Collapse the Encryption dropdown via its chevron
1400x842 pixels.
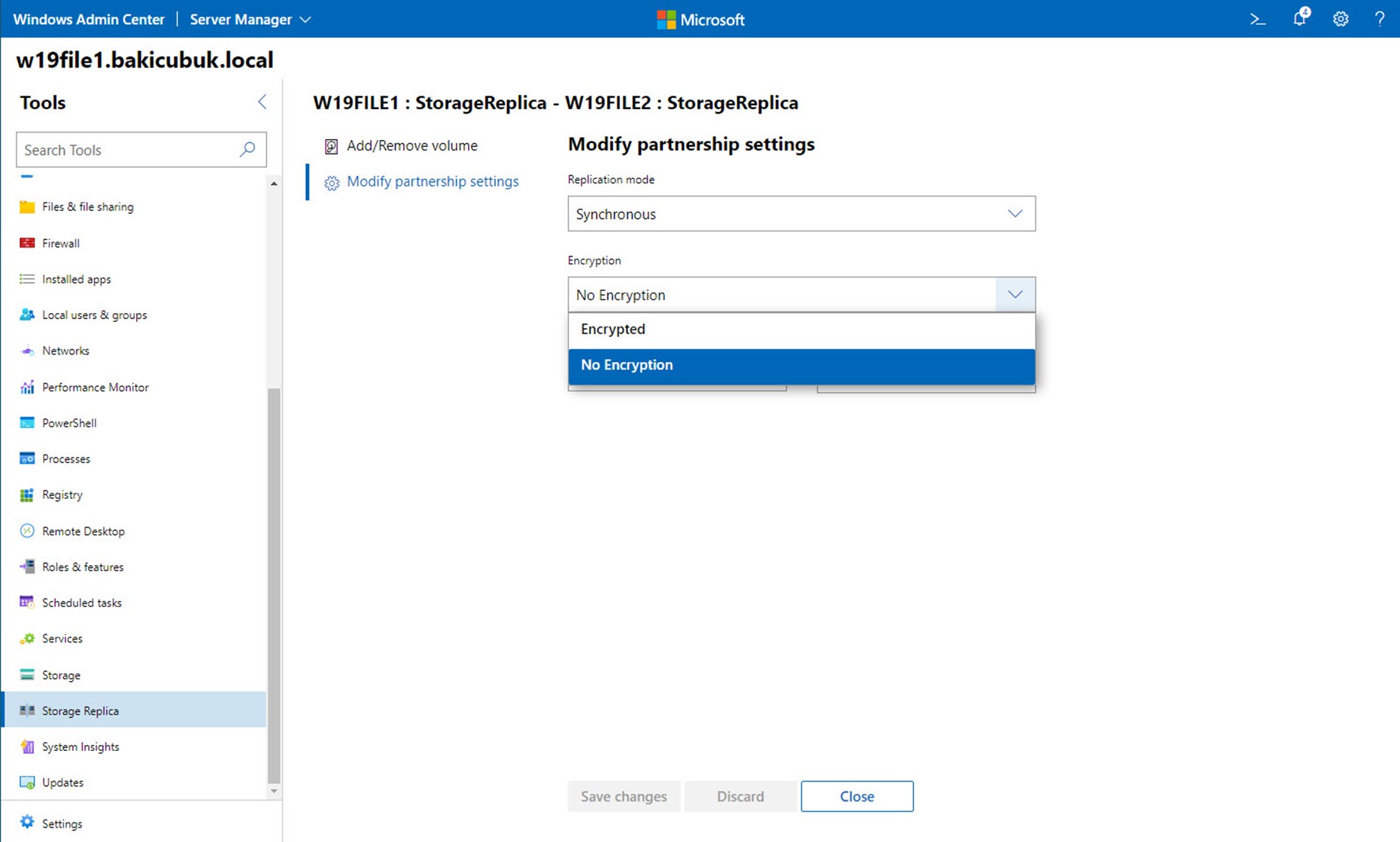[x=1015, y=294]
